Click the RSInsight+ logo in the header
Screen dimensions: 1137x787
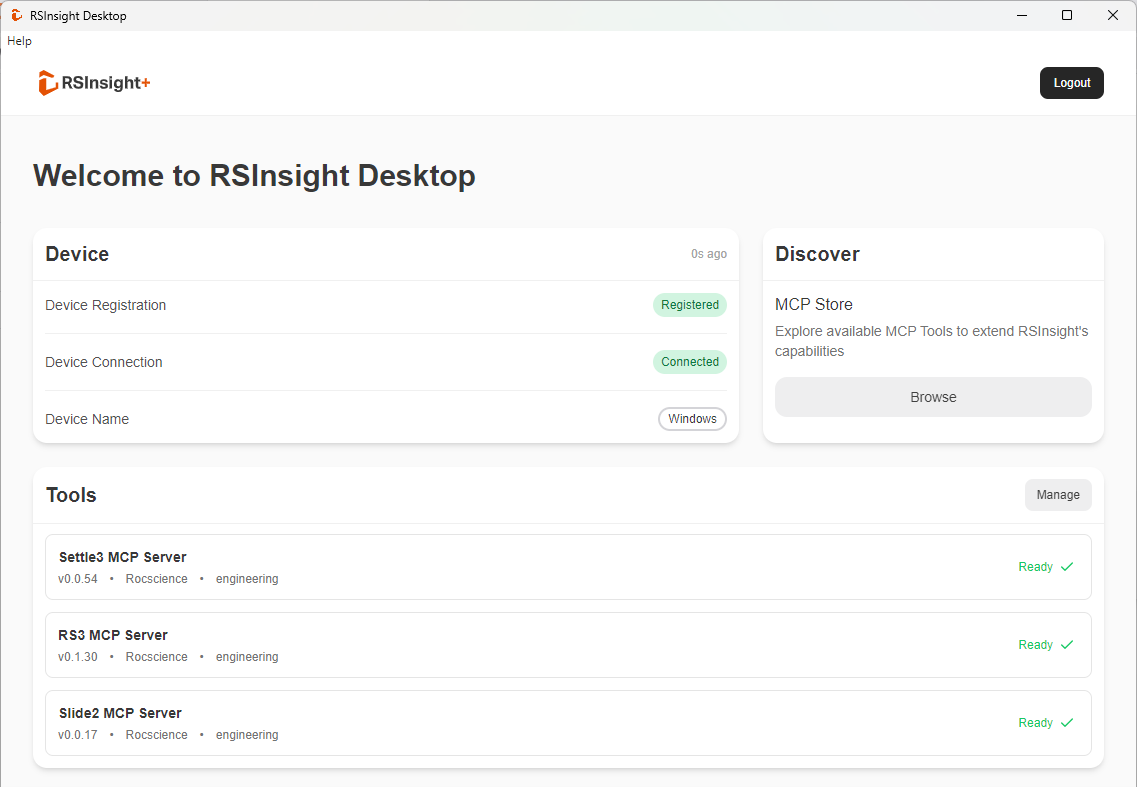(x=94, y=83)
